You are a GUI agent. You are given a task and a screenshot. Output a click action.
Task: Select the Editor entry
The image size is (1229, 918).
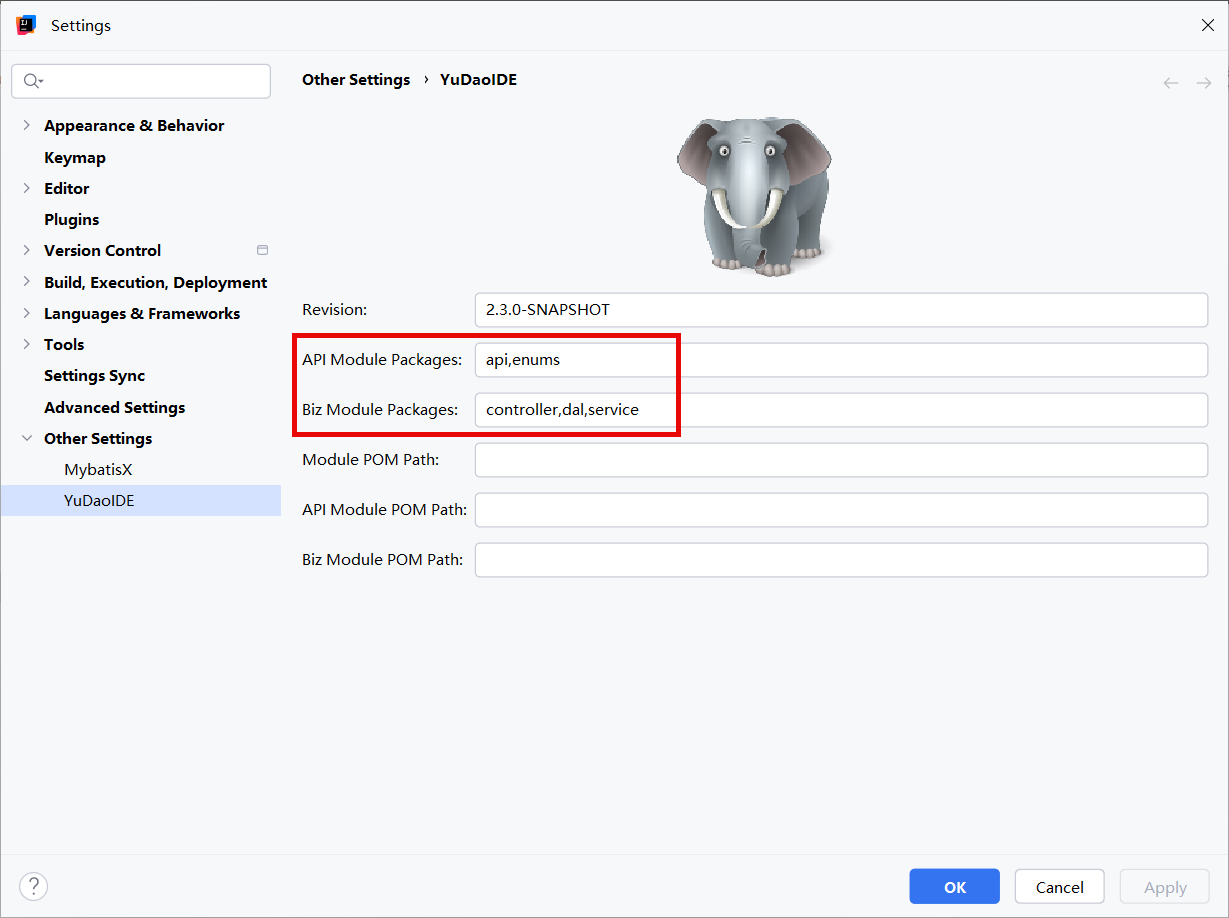(67, 188)
